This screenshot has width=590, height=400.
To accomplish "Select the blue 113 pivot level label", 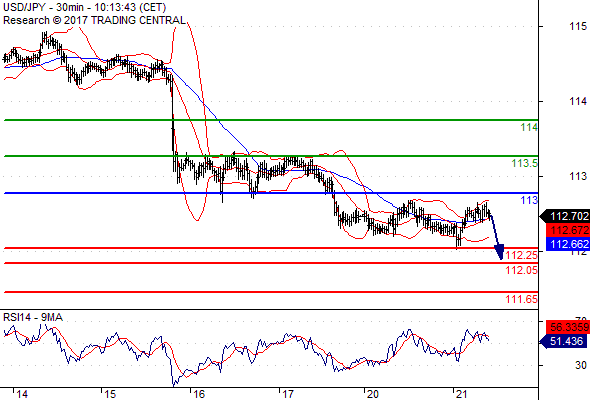I will click(x=529, y=200).
